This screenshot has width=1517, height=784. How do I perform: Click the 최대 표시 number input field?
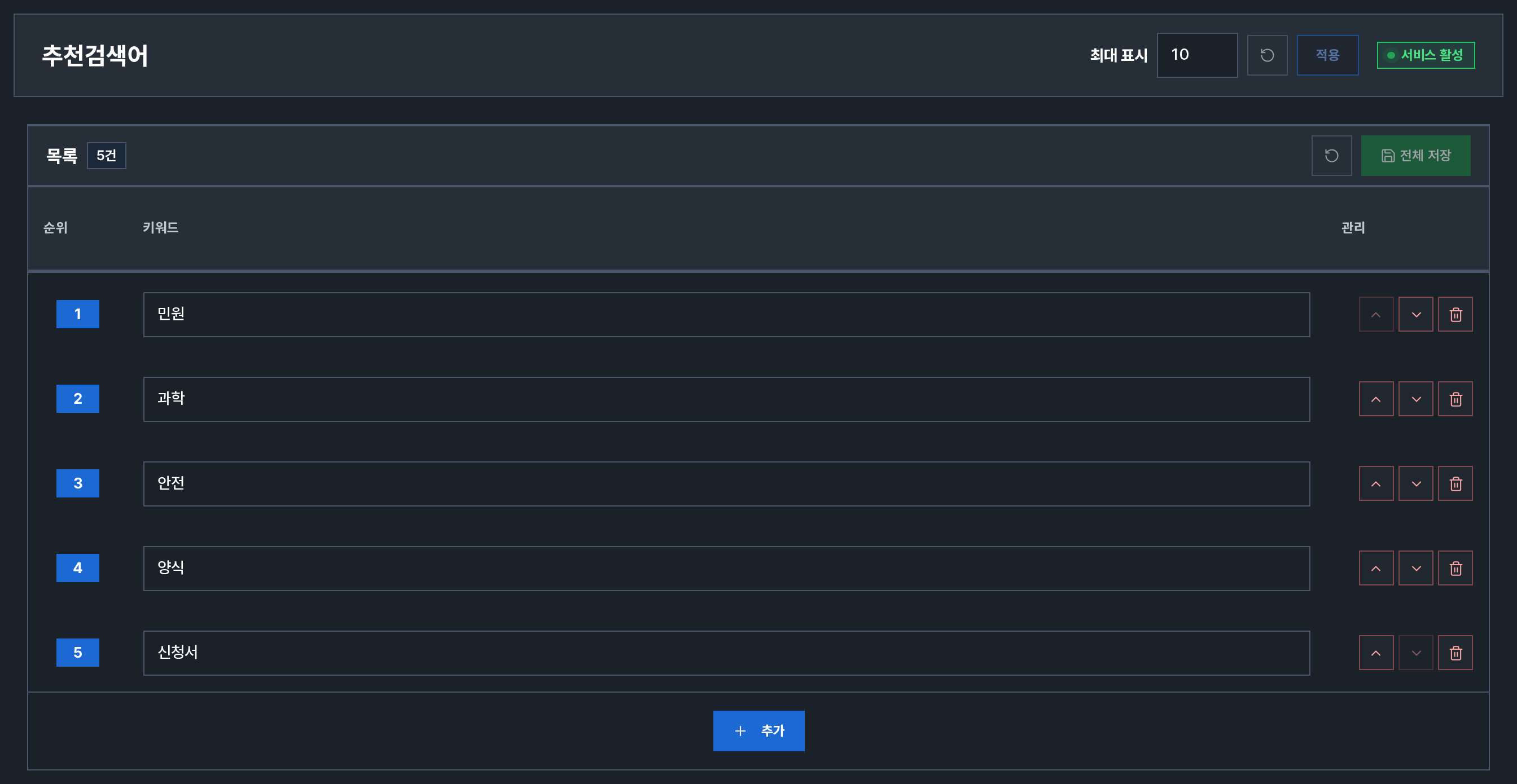(1196, 55)
